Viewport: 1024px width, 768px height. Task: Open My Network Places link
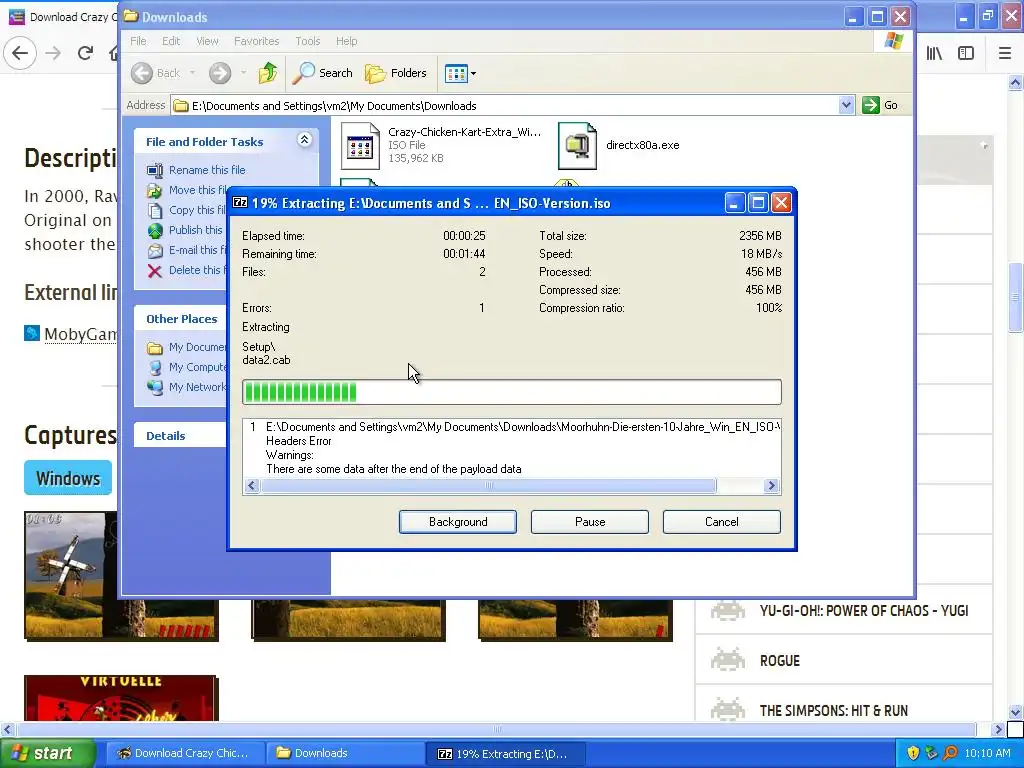[x=197, y=387]
